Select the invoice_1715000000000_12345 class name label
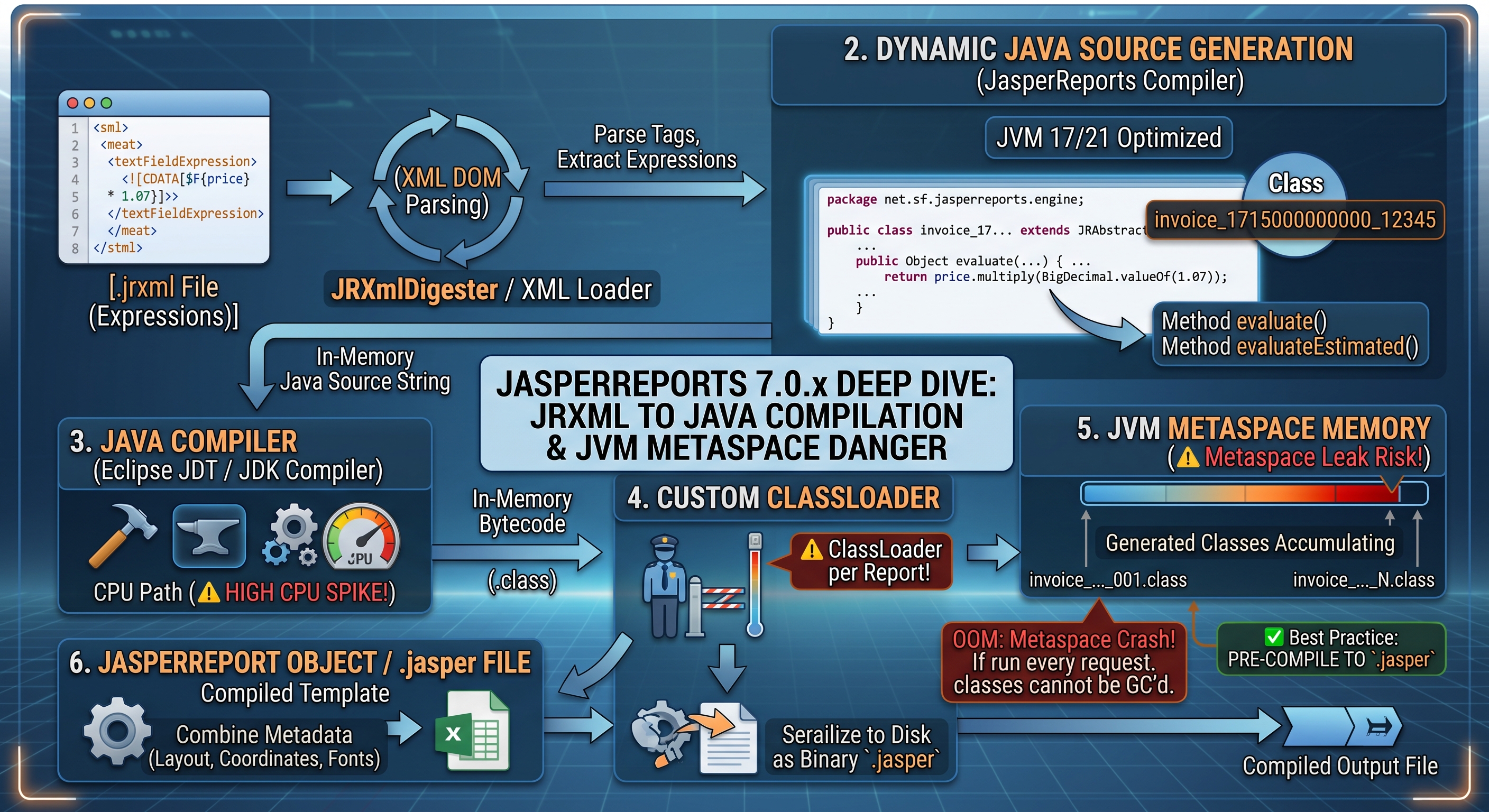The width and height of the screenshot is (1489, 812). click(x=1295, y=219)
